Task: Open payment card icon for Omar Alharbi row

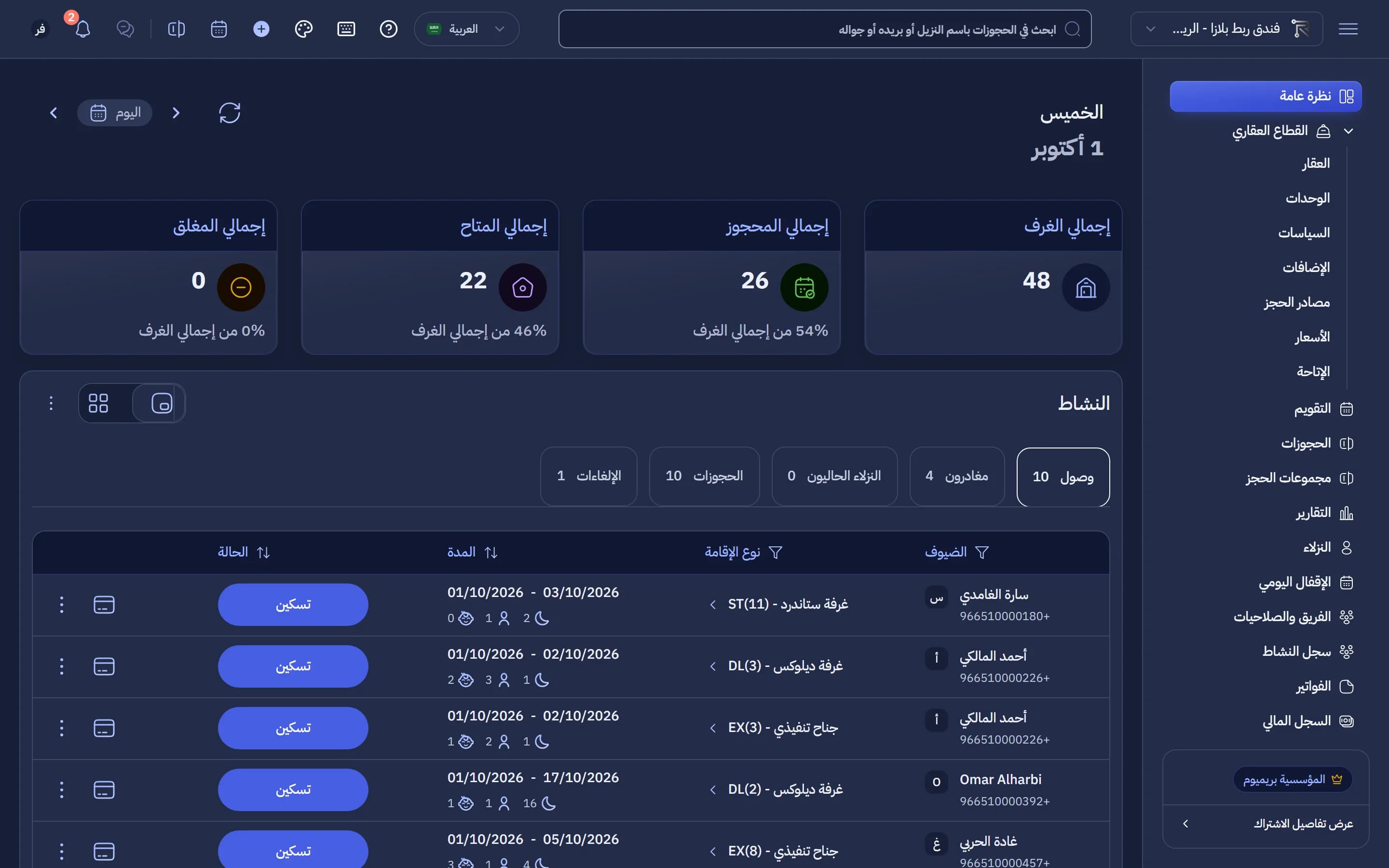Action: point(104,789)
